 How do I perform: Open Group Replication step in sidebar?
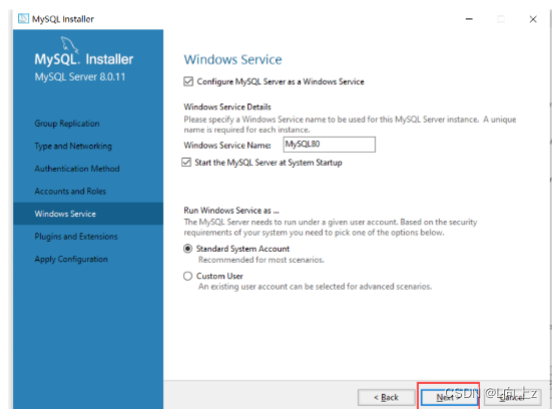click(x=67, y=124)
